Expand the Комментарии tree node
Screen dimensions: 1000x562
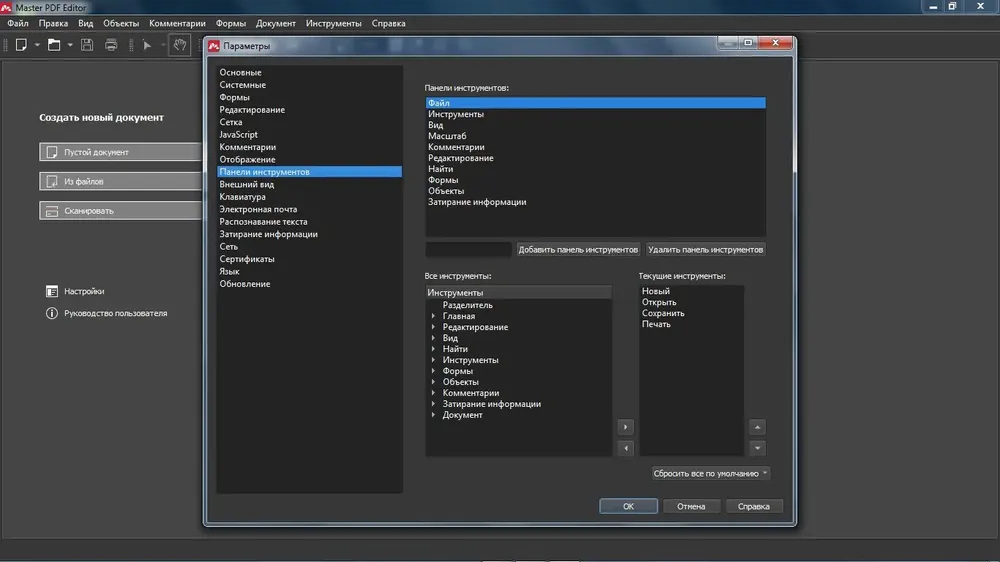coord(433,393)
